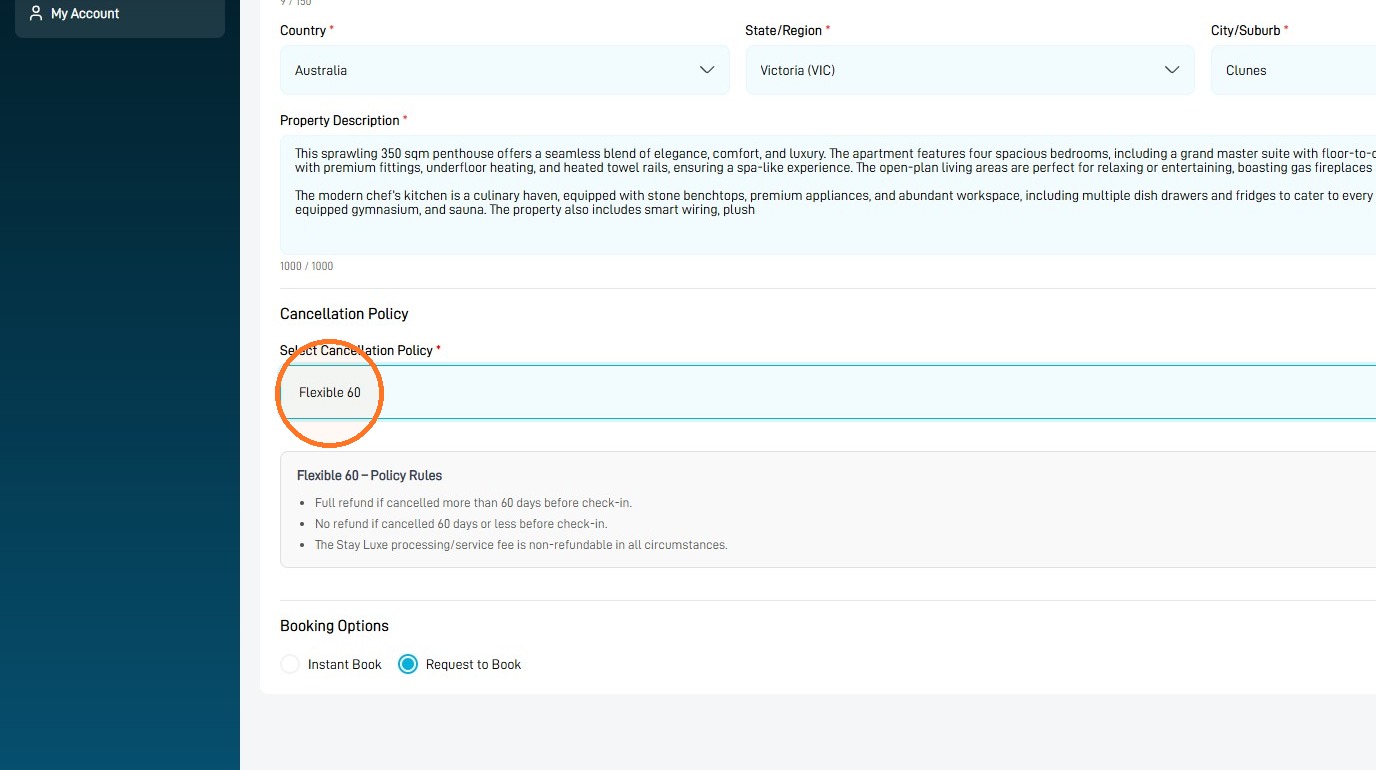Click the Cancellation Policy section heading

344,314
